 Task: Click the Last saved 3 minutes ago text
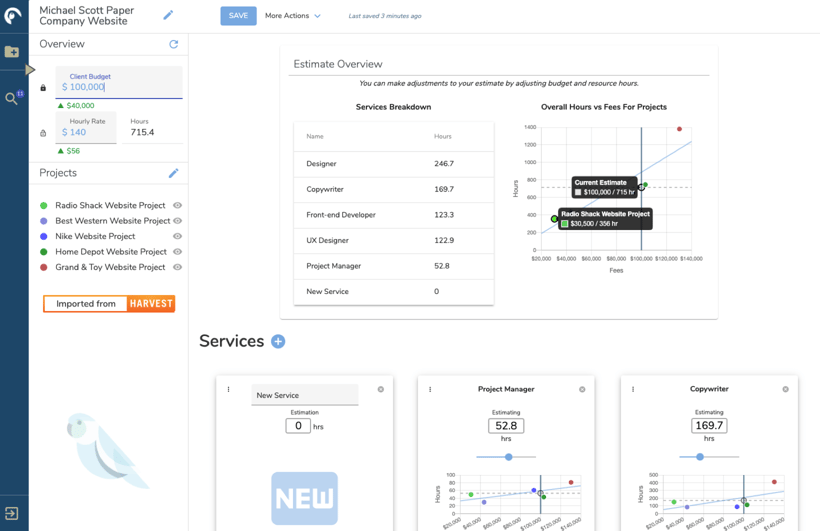tap(385, 16)
